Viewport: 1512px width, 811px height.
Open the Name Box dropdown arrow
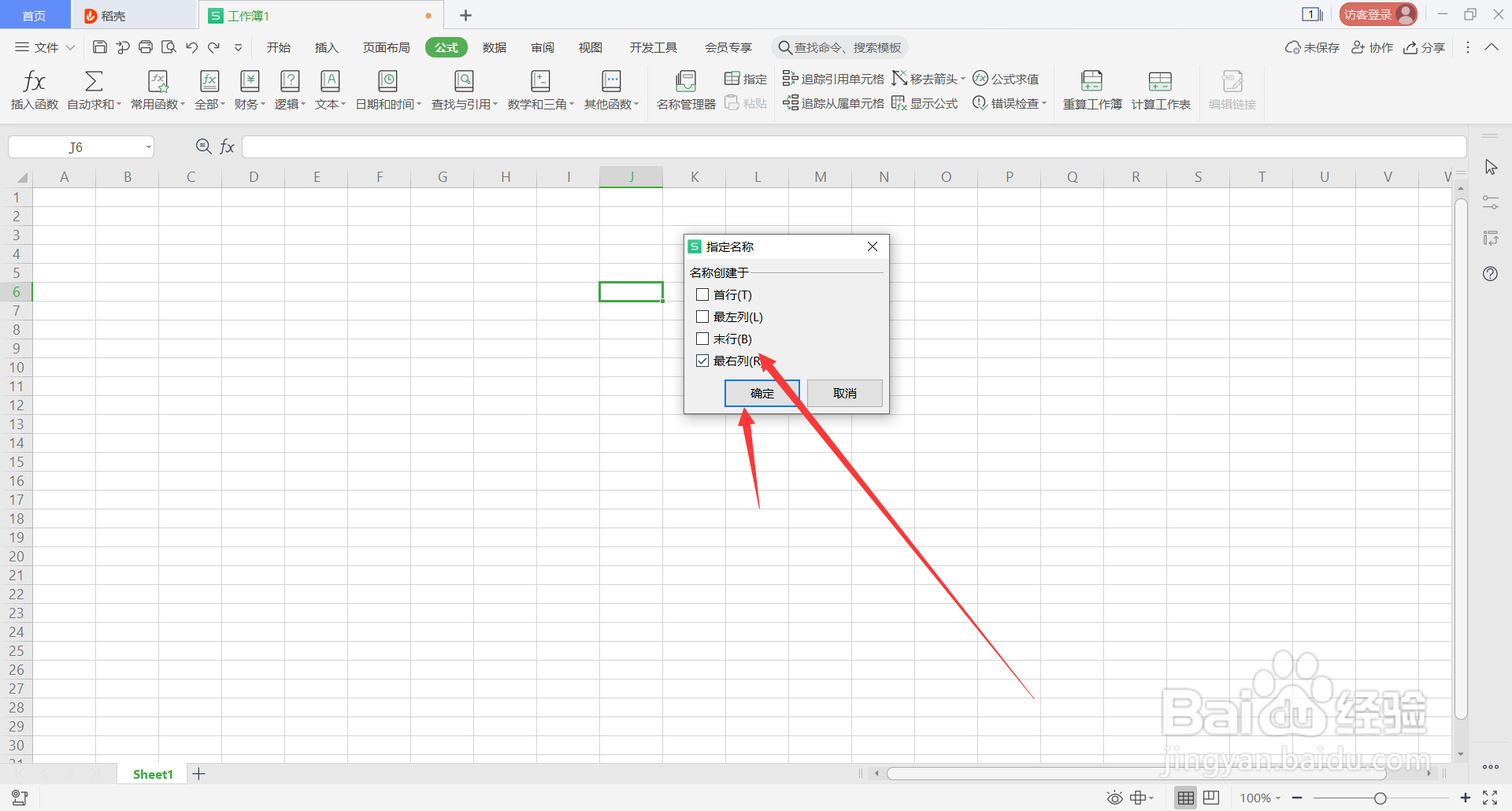[x=148, y=147]
